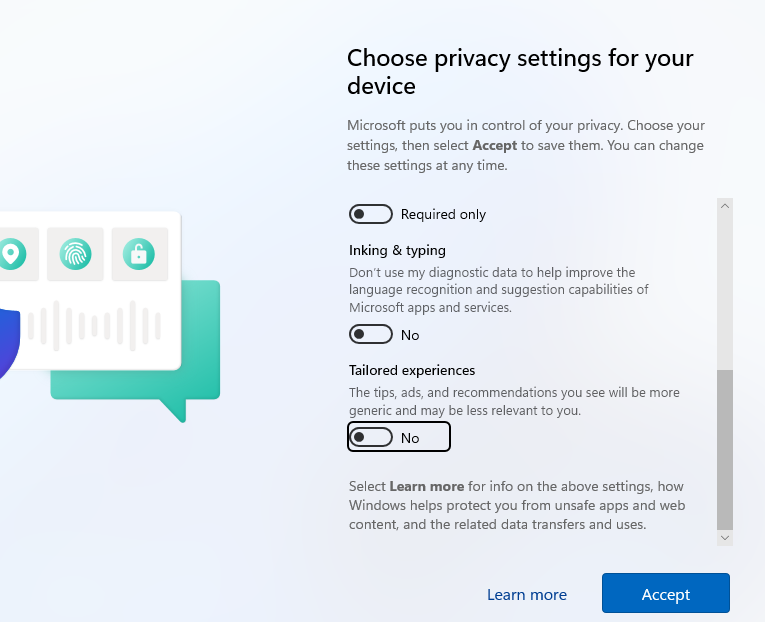Viewport: 765px width, 622px height.
Task: Turn on the Tailored experiences switch
Action: (x=370, y=437)
